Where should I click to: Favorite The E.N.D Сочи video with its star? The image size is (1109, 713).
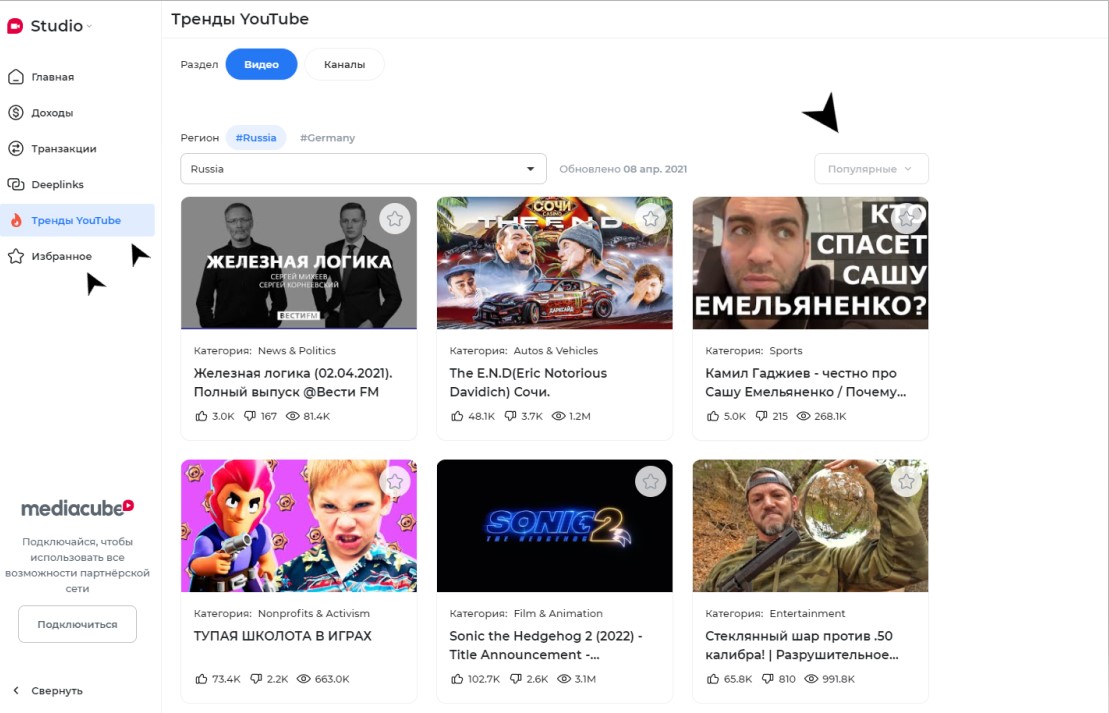(651, 219)
